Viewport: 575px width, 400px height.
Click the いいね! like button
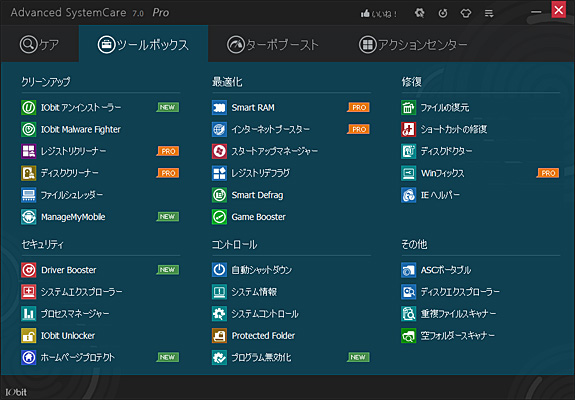coord(379,14)
